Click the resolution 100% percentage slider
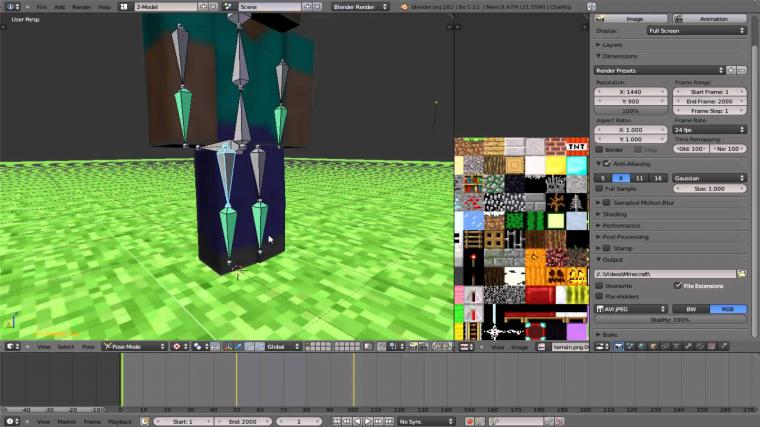 click(631, 111)
